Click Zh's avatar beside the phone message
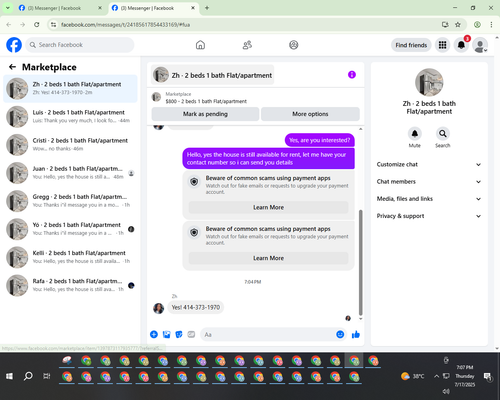The height and width of the screenshot is (400, 500). pyautogui.click(x=159, y=308)
